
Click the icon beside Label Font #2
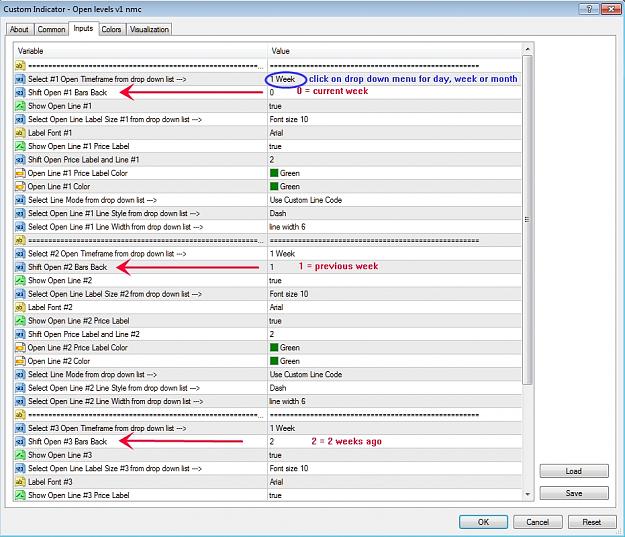tap(20, 307)
